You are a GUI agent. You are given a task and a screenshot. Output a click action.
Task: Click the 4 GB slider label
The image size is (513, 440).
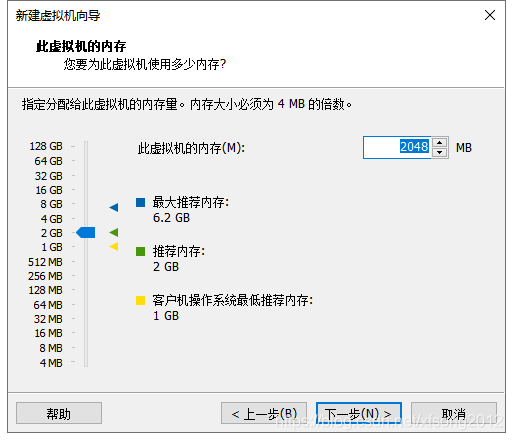(51, 219)
